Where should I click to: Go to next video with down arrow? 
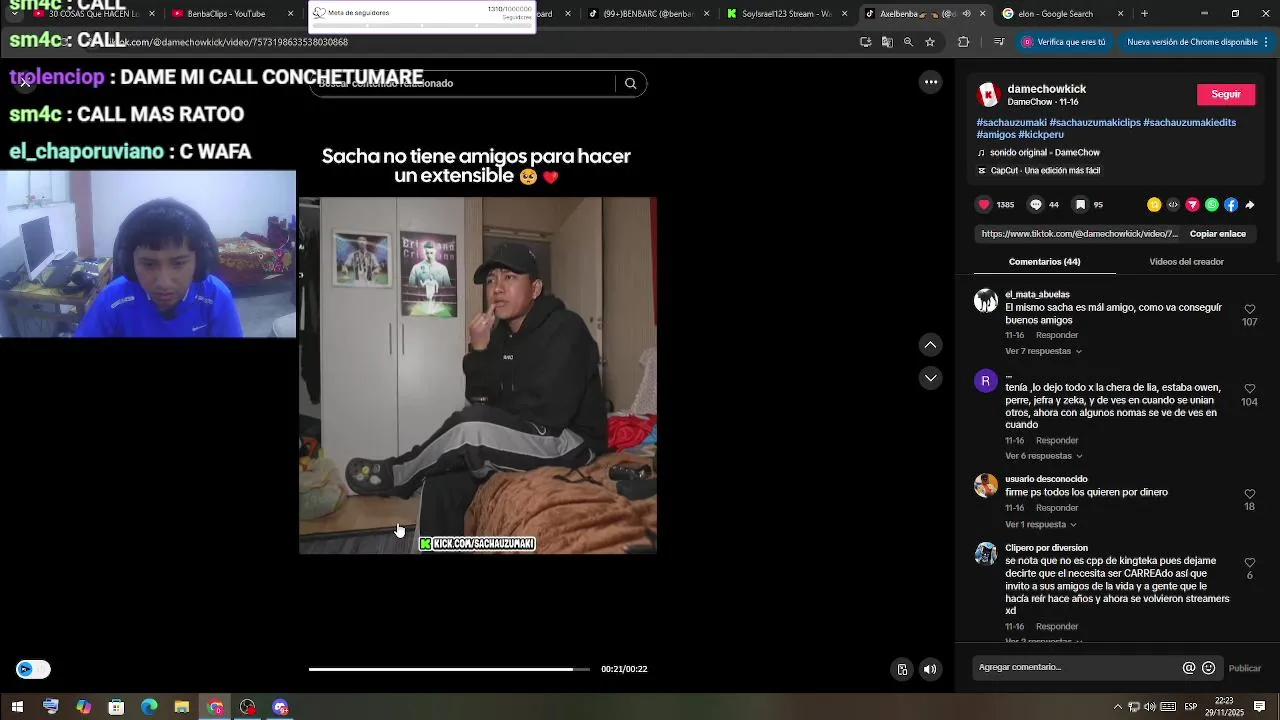coord(930,378)
